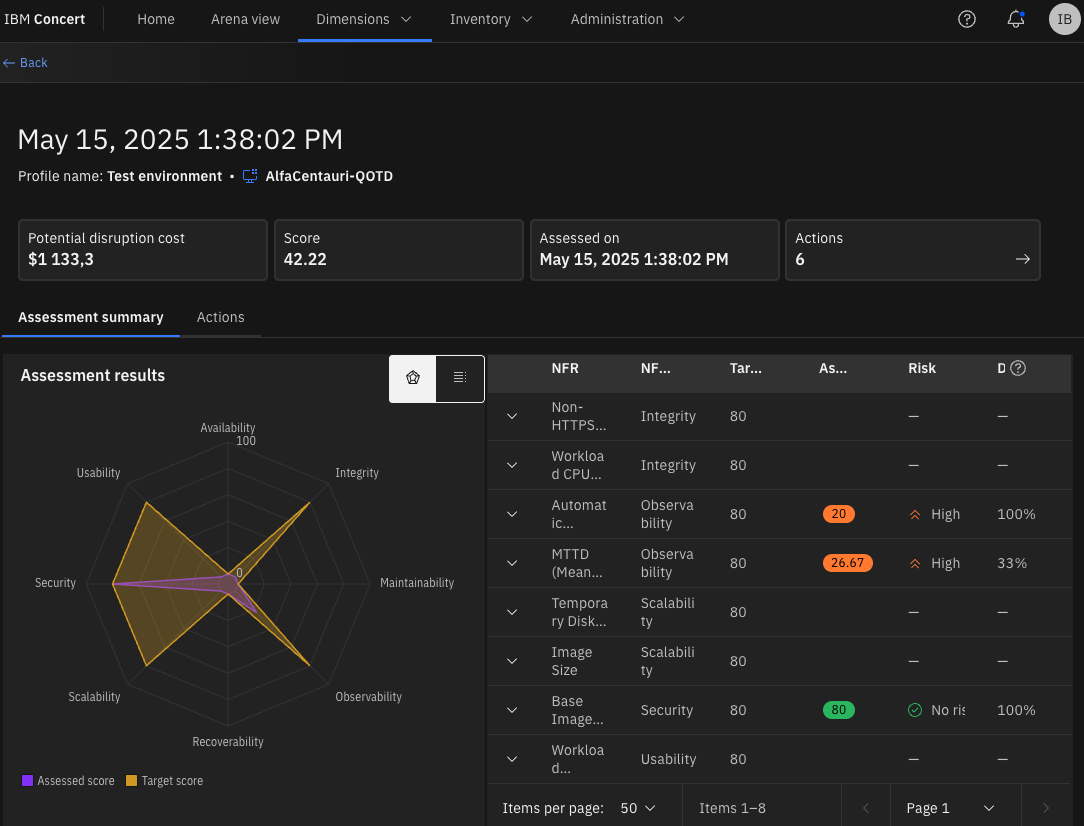The width and height of the screenshot is (1084, 826).
Task: Open the help question mark icon
Action: click(966, 19)
